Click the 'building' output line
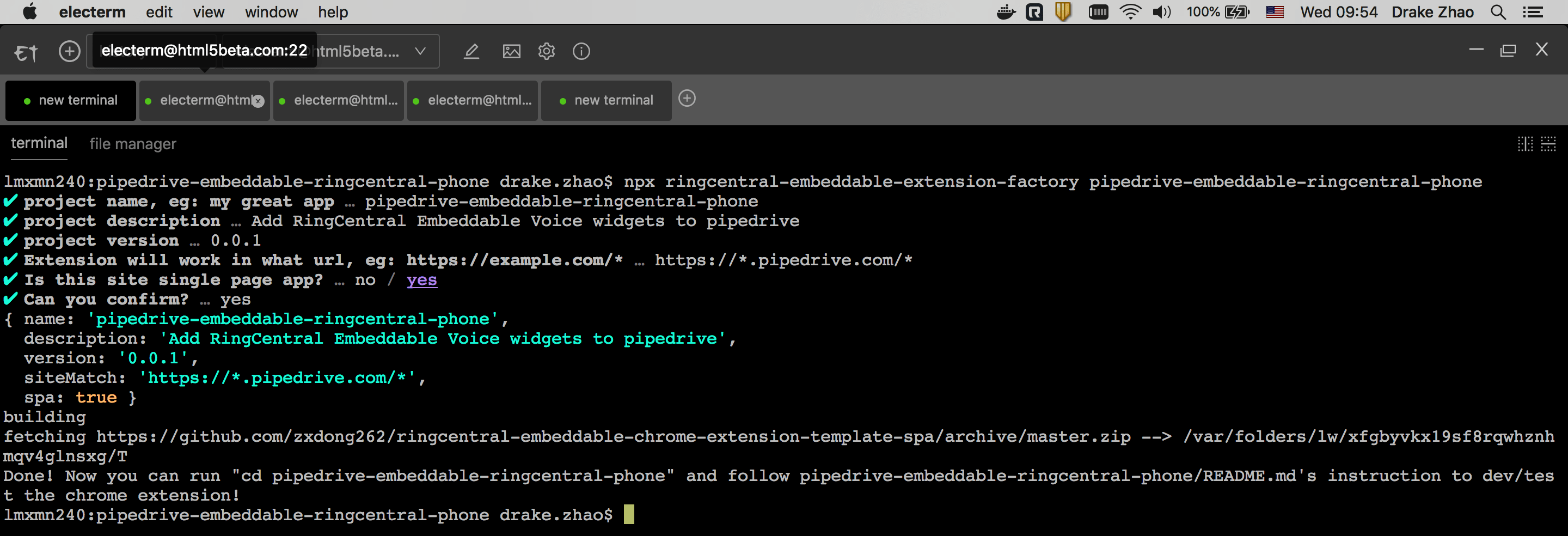The width and height of the screenshot is (1568, 536). [x=45, y=417]
